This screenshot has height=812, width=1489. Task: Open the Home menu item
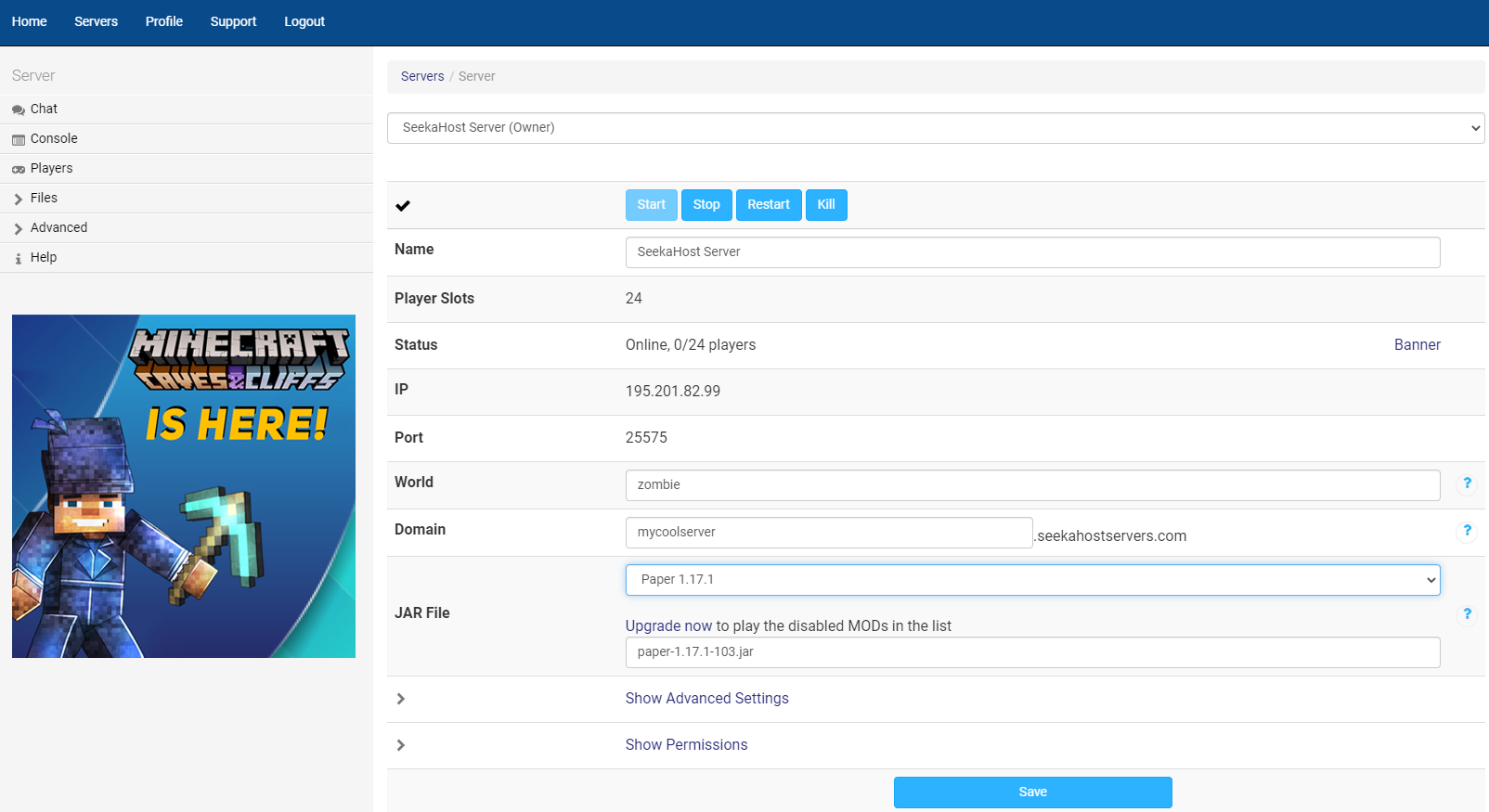click(x=30, y=21)
